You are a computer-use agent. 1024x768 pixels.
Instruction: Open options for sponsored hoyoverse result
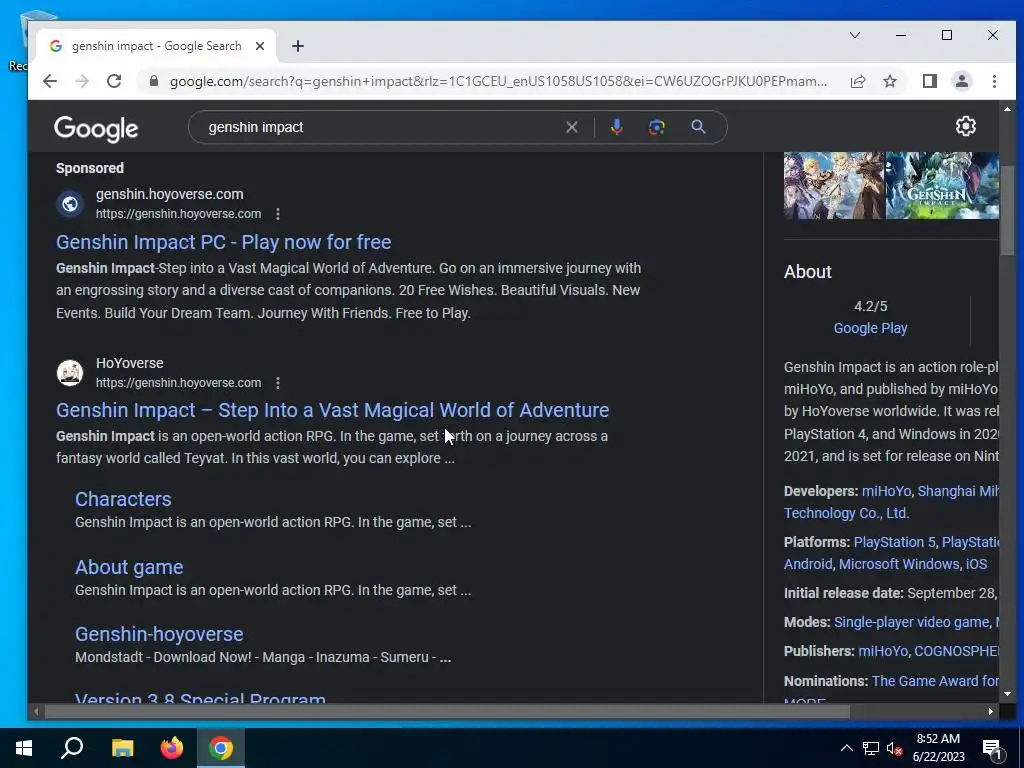[278, 214]
